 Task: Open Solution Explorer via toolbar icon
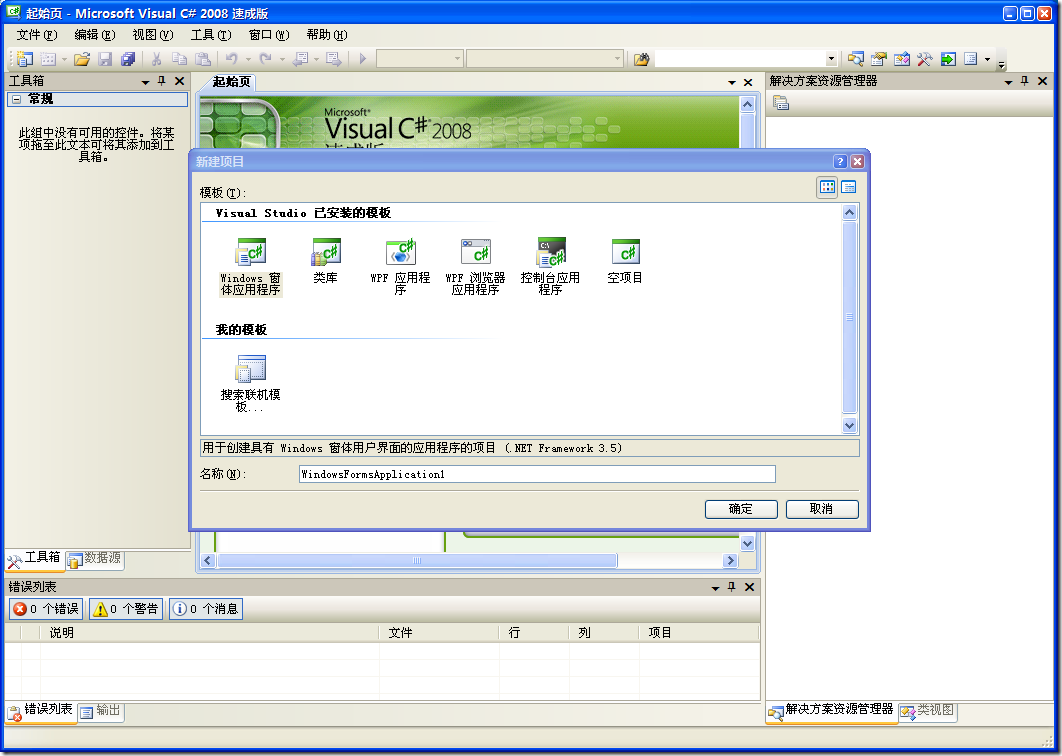(x=855, y=60)
